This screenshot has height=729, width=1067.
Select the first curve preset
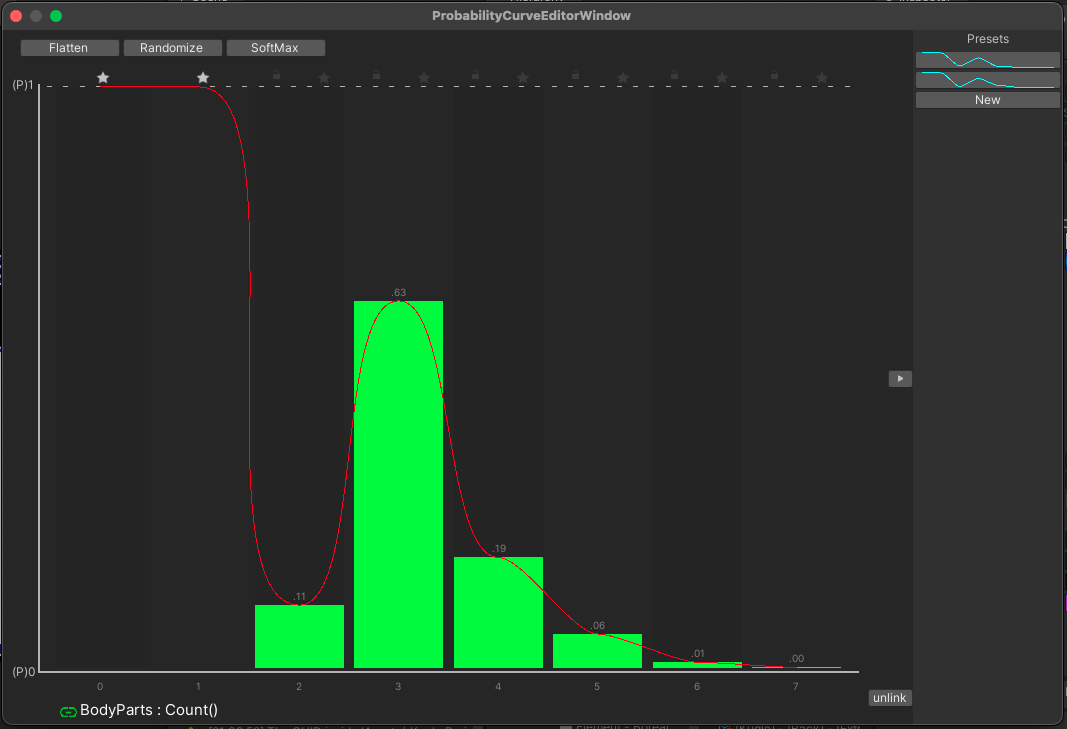pos(987,60)
